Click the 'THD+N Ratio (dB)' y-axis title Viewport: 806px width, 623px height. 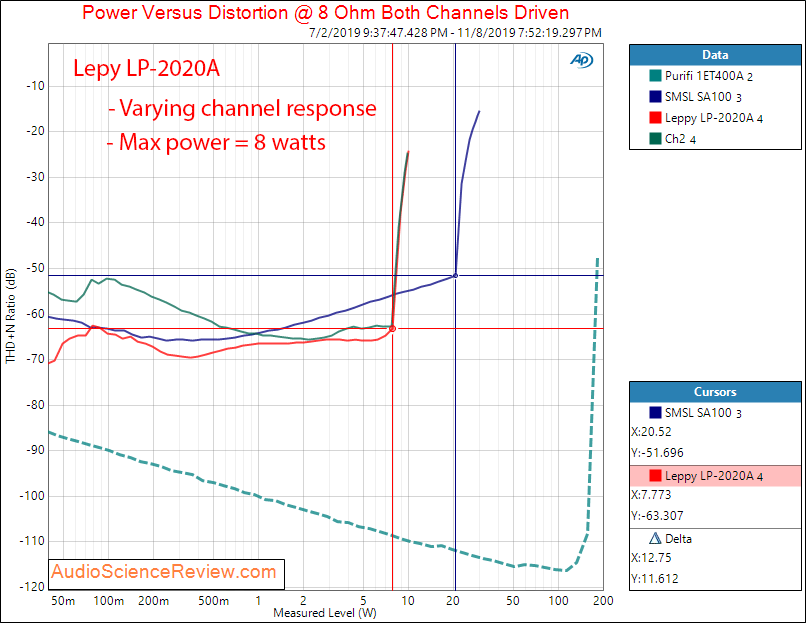click(11, 315)
